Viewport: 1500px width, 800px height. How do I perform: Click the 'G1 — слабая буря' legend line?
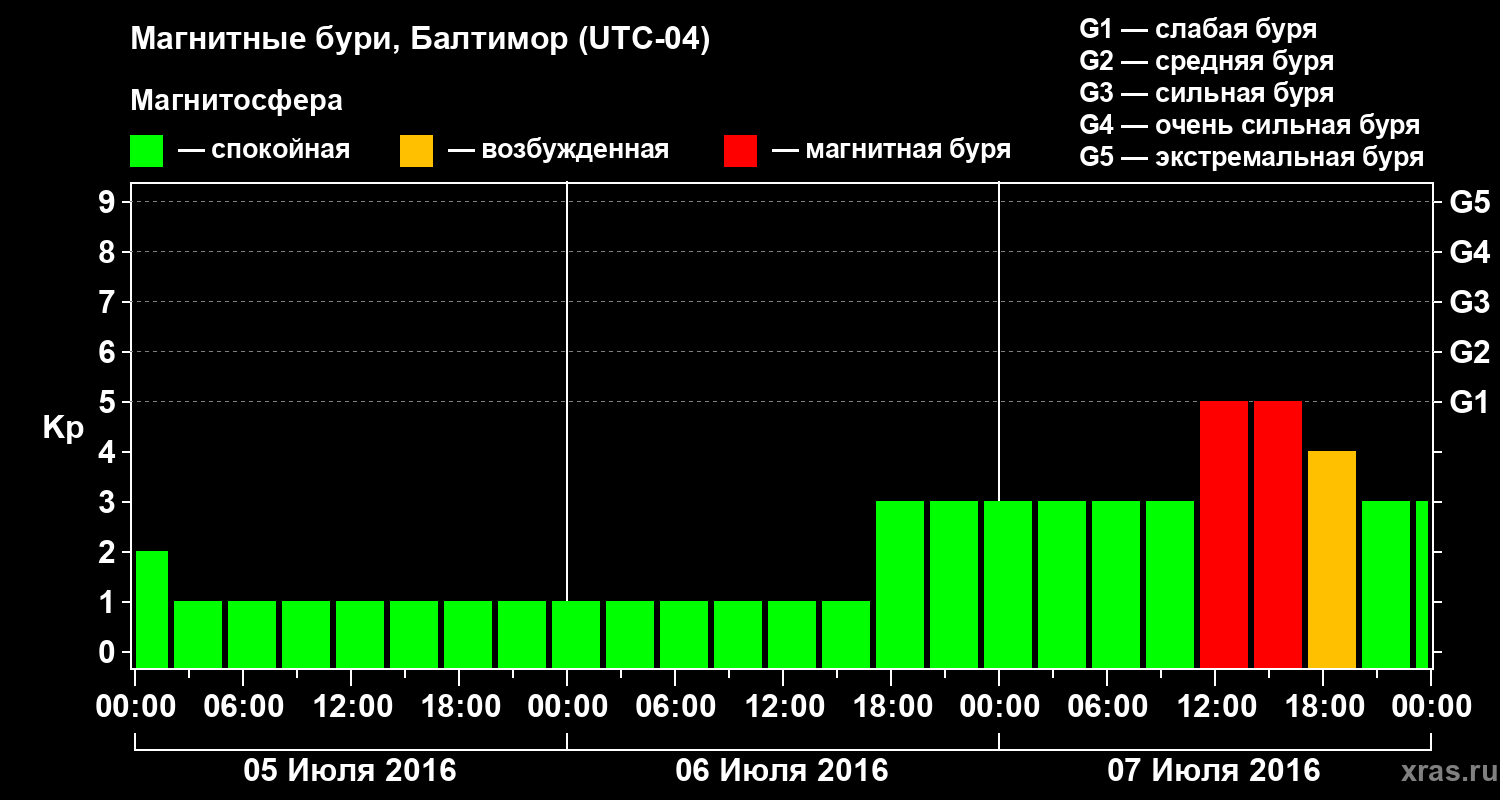(1198, 29)
